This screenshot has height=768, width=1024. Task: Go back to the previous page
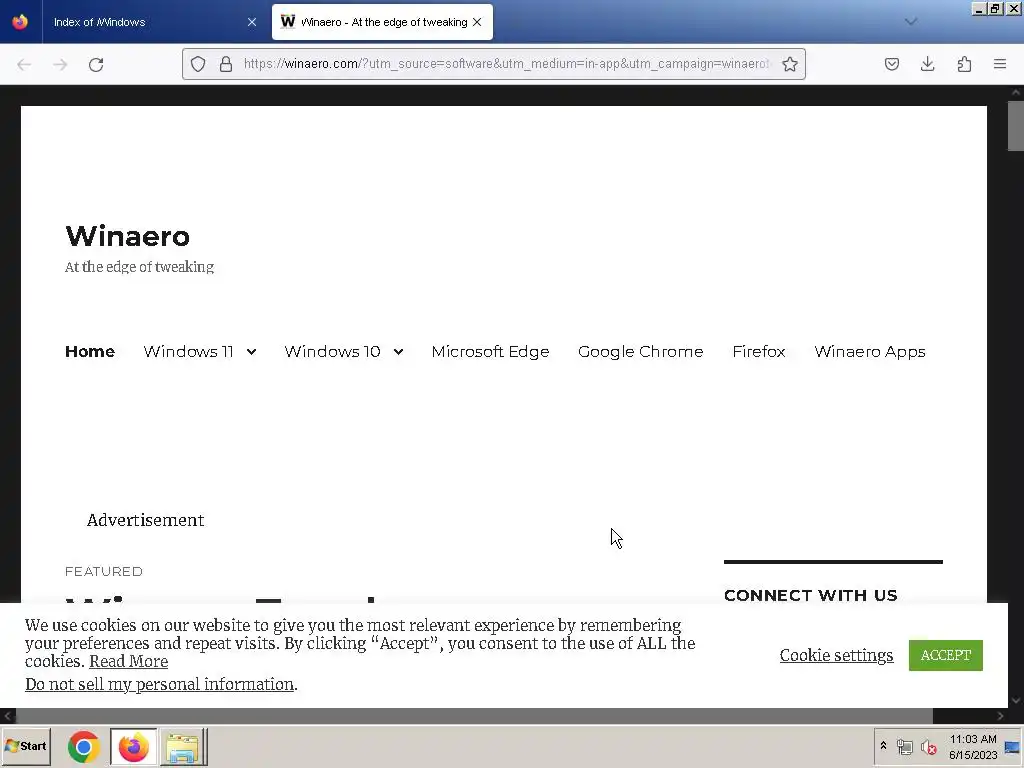pos(24,64)
